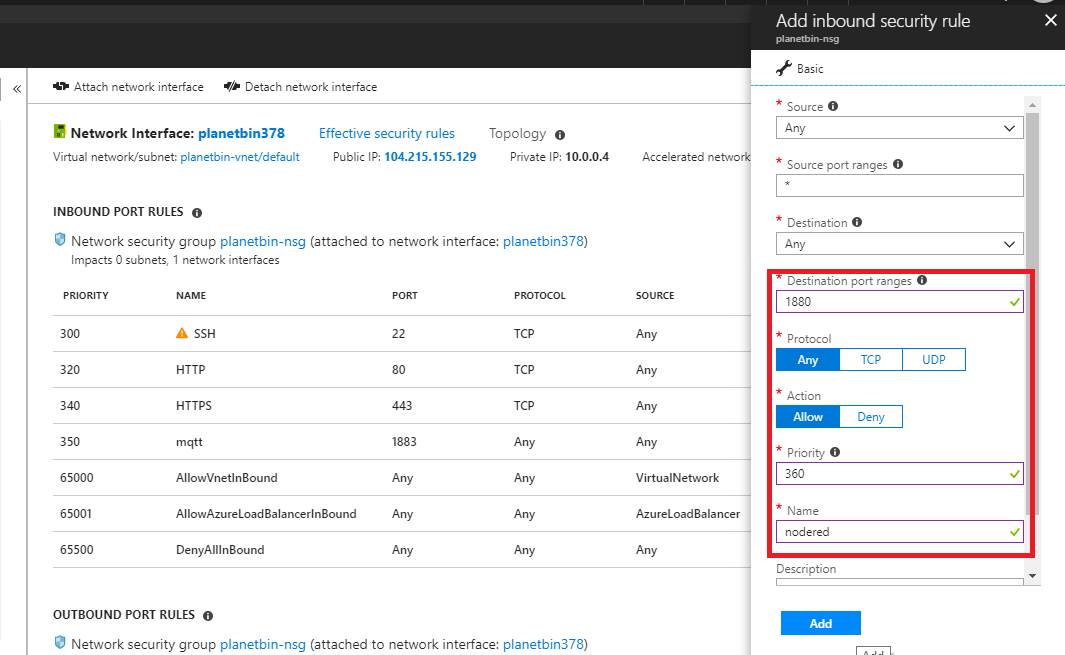Show info for Priority field
1065x655 pixels.
(x=835, y=452)
